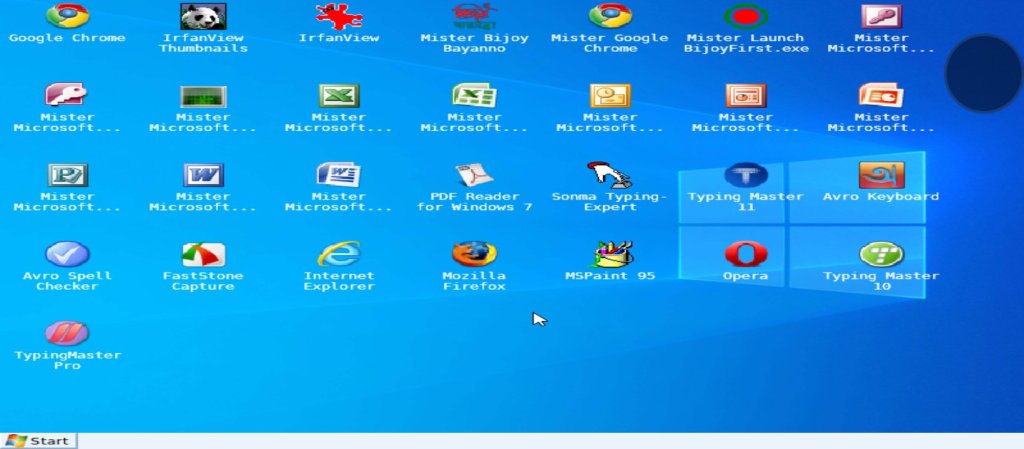The width and height of the screenshot is (1024, 449).
Task: Launch Mister Launch BijoyFirst.exe icon
Action: [x=744, y=17]
